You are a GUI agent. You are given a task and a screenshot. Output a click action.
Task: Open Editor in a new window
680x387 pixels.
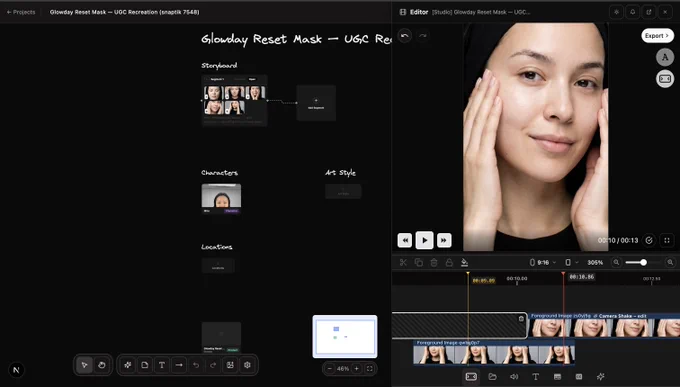pyautogui.click(x=649, y=12)
